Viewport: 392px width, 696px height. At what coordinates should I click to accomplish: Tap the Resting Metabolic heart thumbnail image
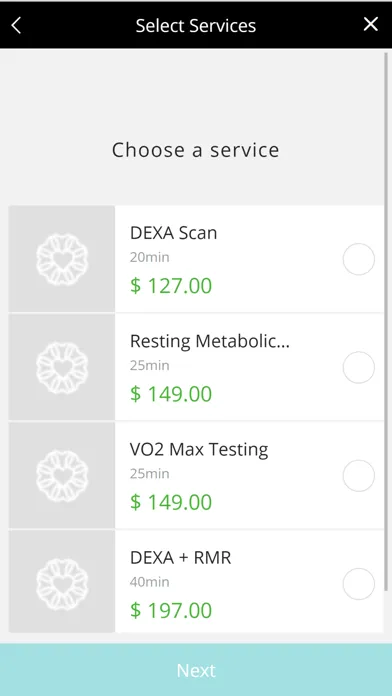click(62, 367)
